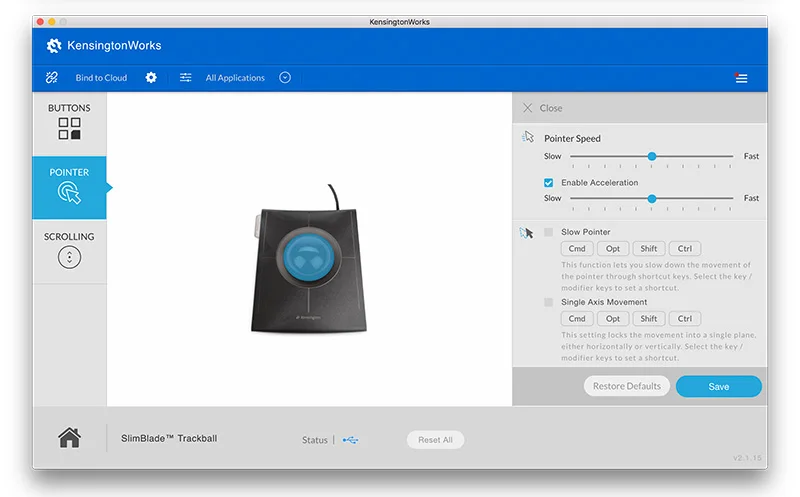
Task: Click the Slow Pointer description paragraph
Action: pyautogui.click(x=657, y=276)
